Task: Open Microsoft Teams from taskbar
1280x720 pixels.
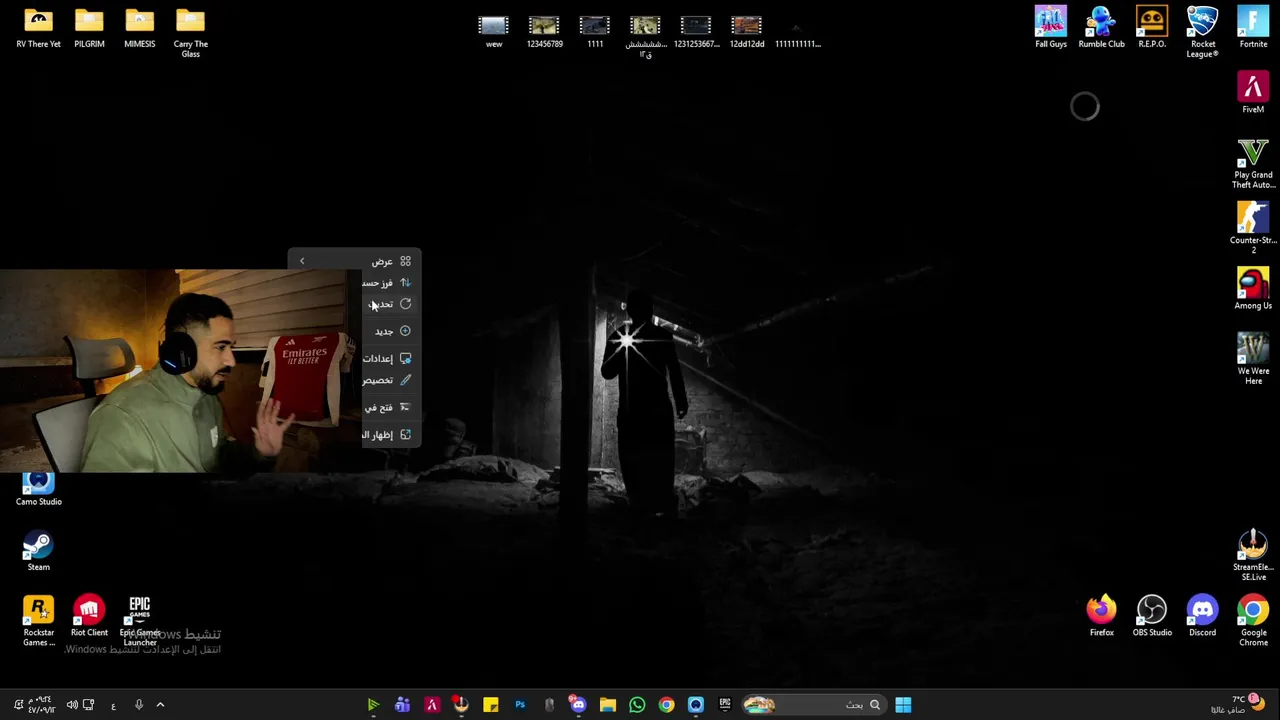Action: pyautogui.click(x=402, y=705)
